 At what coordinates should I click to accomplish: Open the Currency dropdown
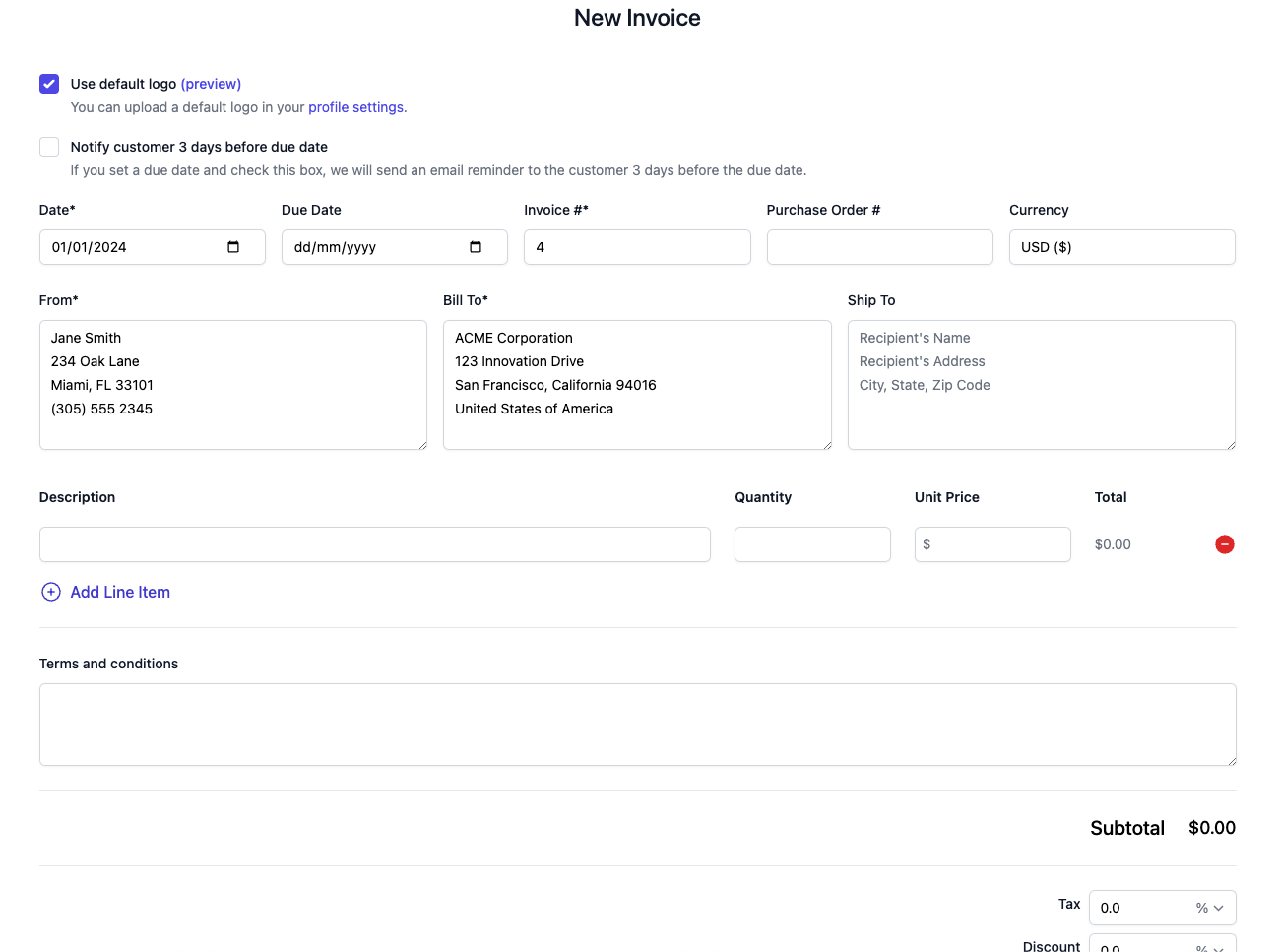(1121, 247)
